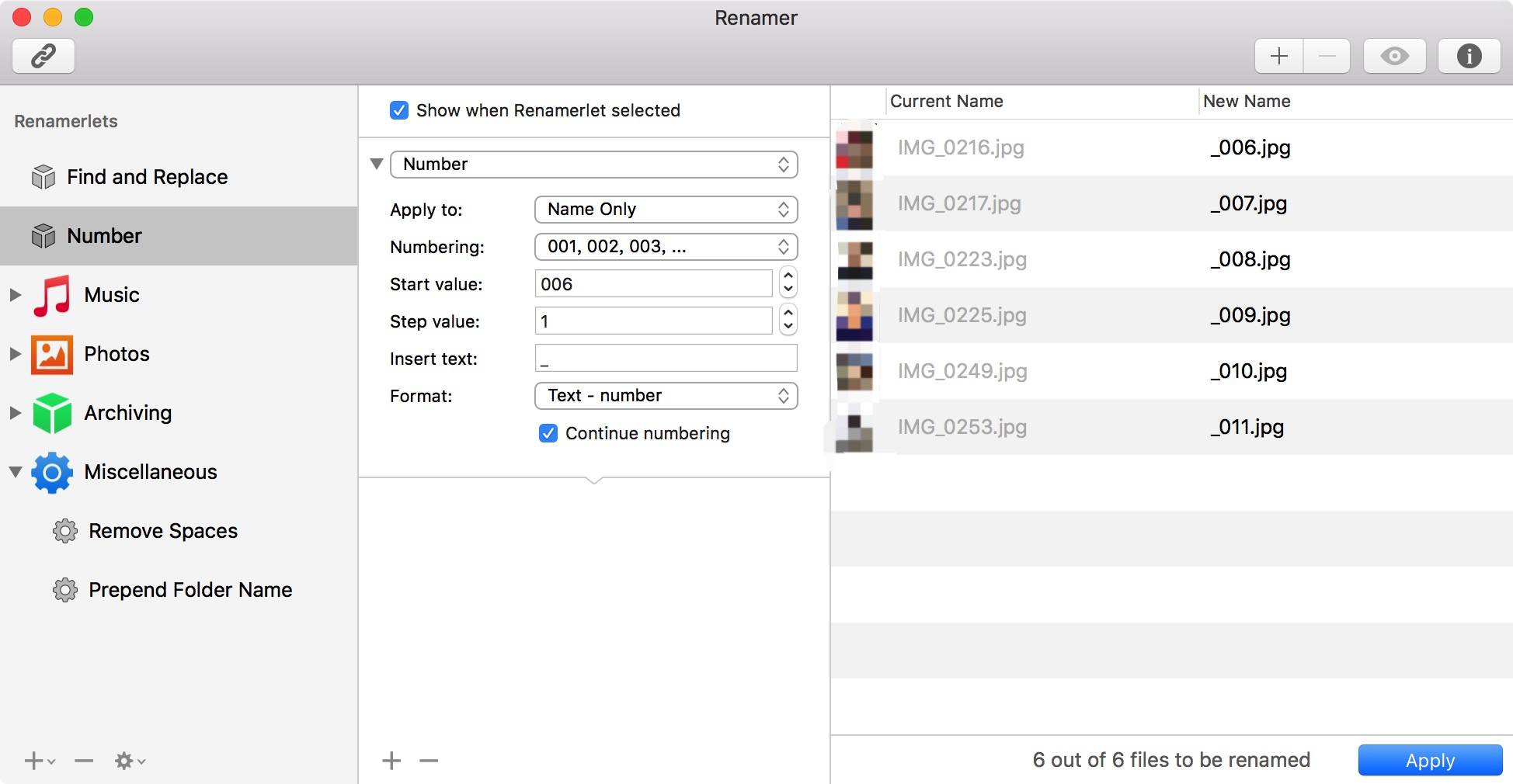Expand the Music group triangle
This screenshot has height=784, width=1513.
click(16, 295)
